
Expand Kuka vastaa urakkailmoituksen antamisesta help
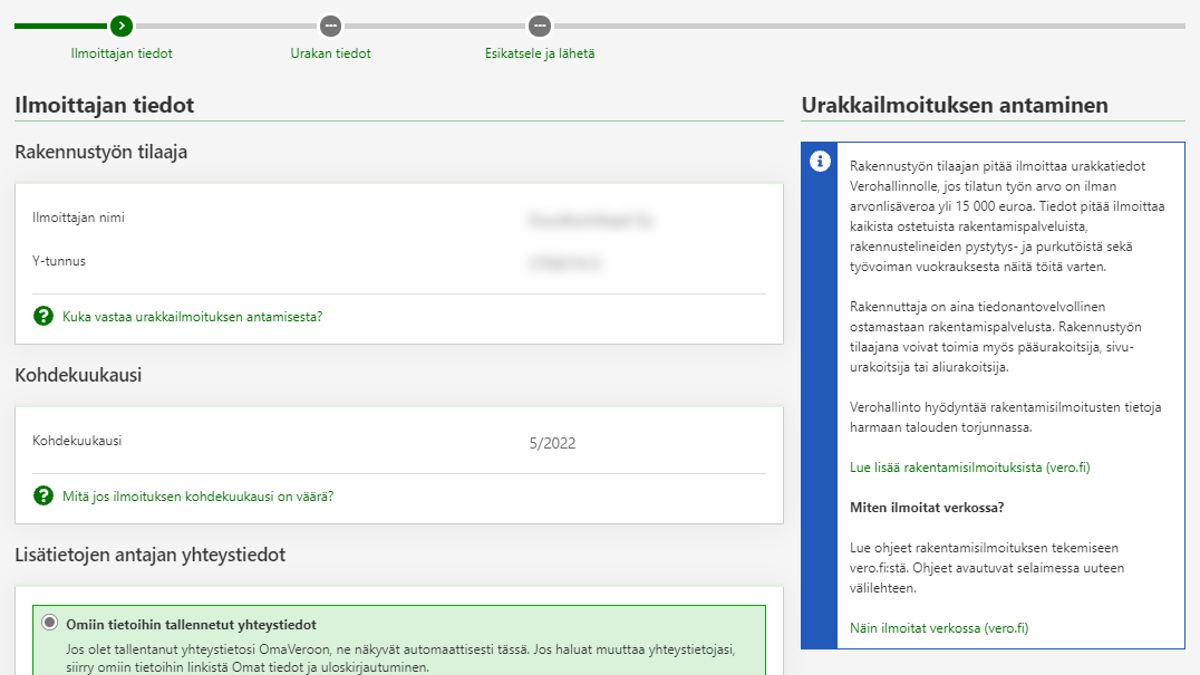pyautogui.click(x=192, y=317)
